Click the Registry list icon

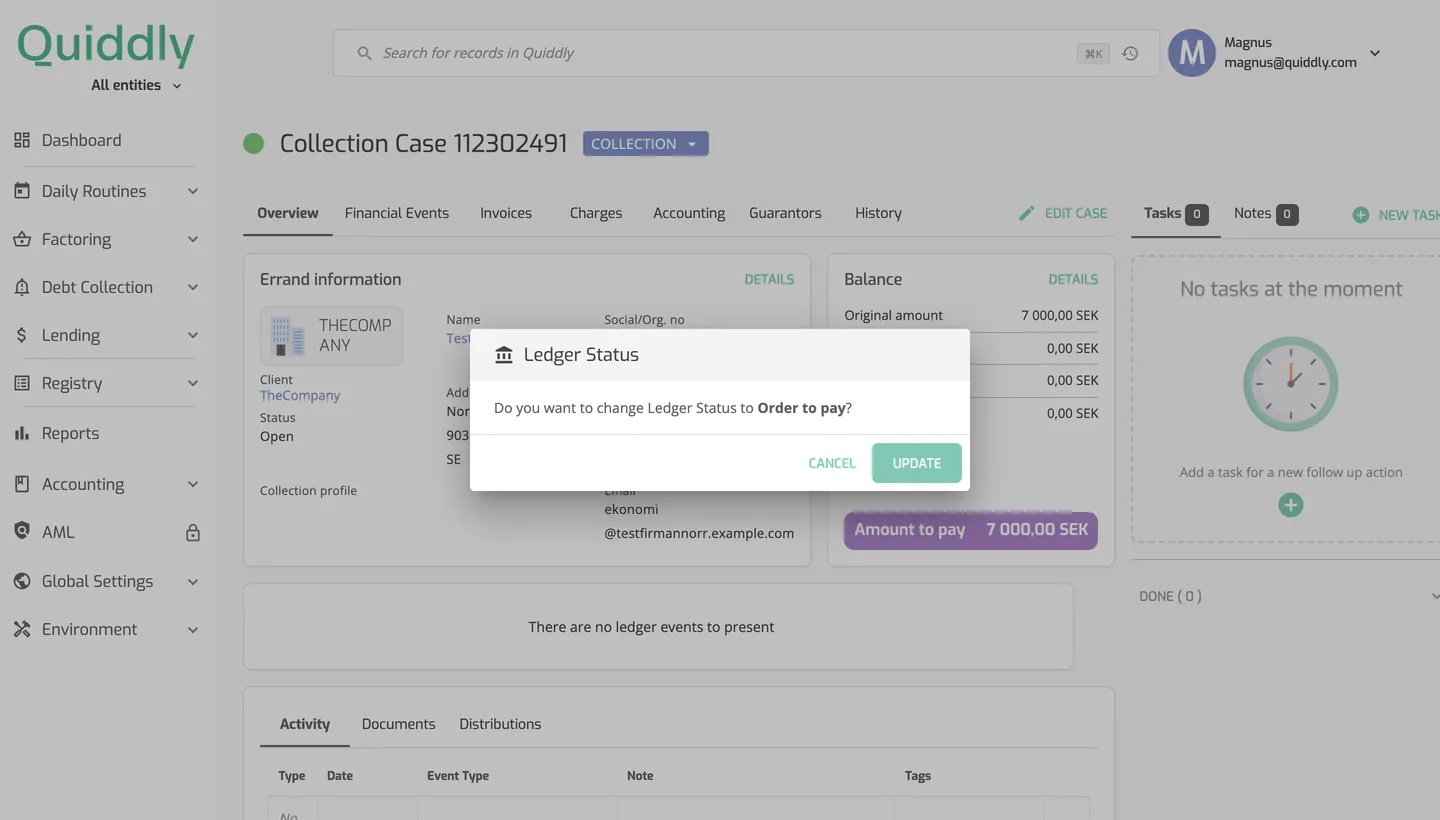tap(22, 383)
